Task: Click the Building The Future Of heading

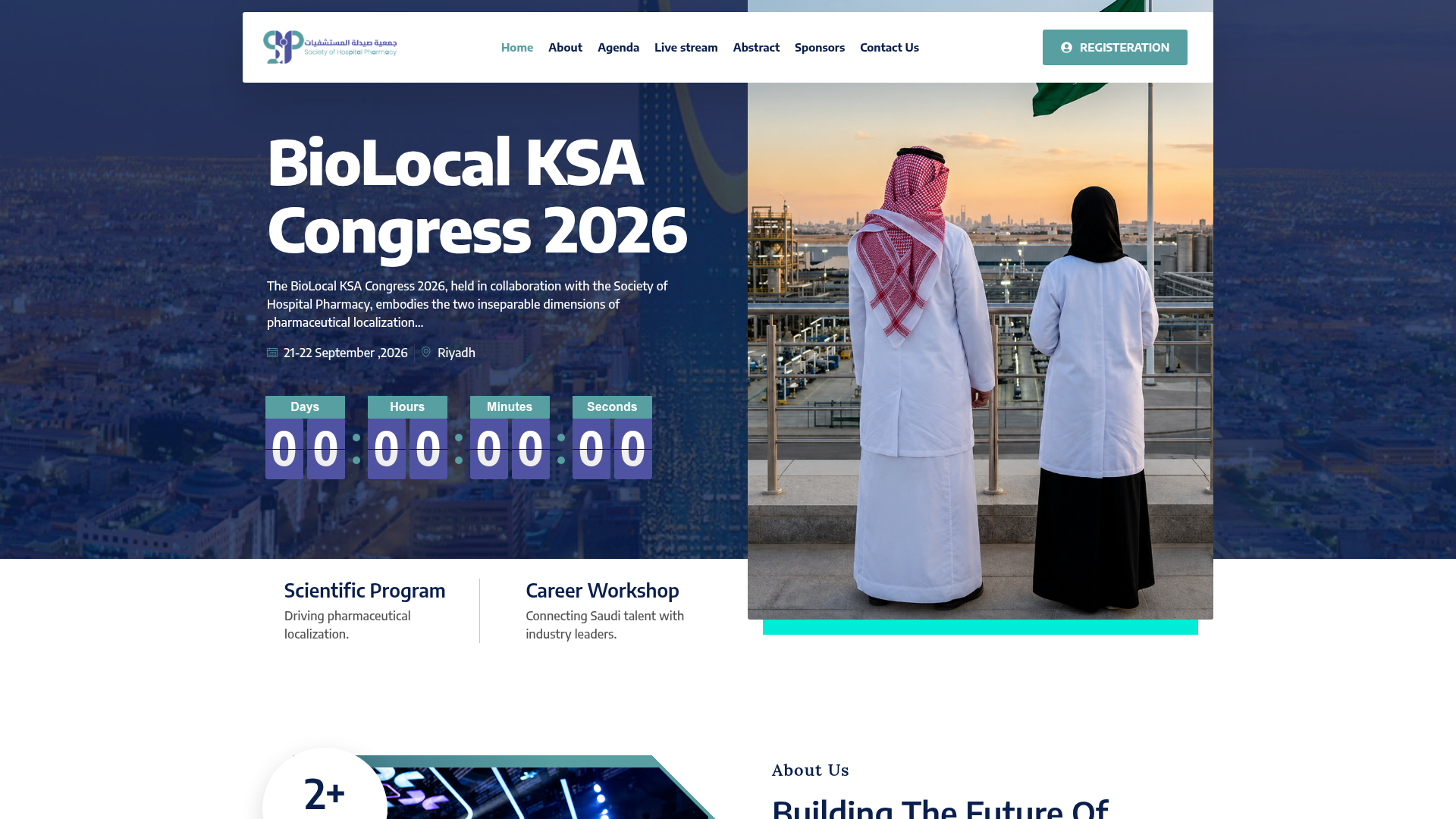Action: coord(940,808)
